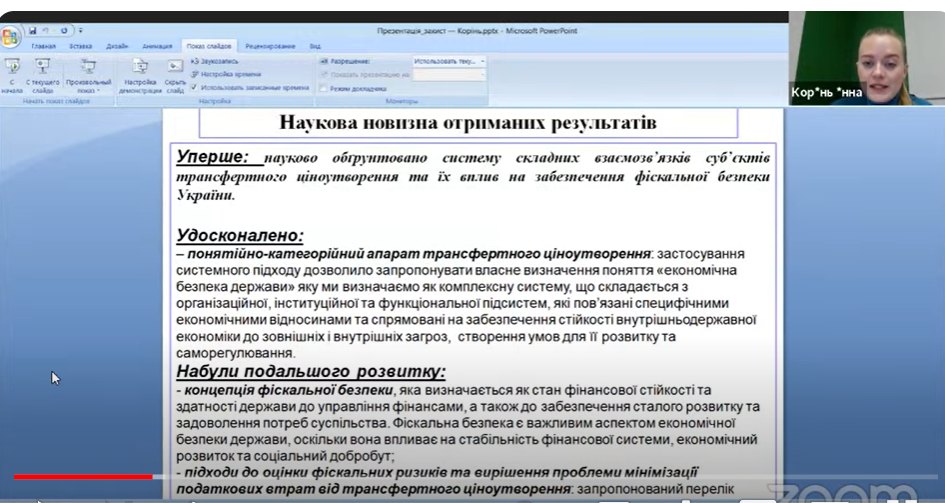945x503 pixels.
Task: Seek on the red video progress bar
Action: [83, 477]
